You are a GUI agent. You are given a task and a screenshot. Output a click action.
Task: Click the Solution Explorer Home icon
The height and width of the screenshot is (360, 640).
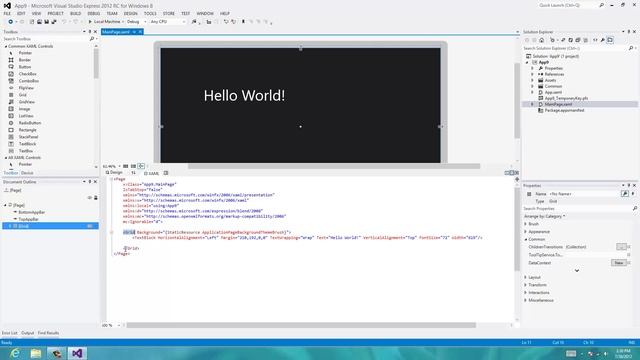[x=542, y=40]
